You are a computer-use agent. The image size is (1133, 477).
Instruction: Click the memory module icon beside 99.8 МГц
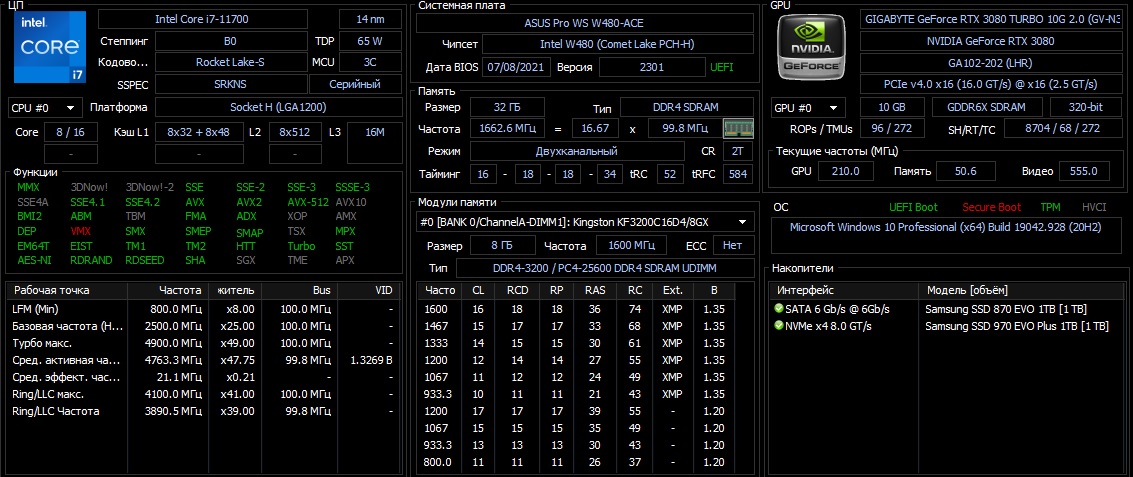pos(738,129)
